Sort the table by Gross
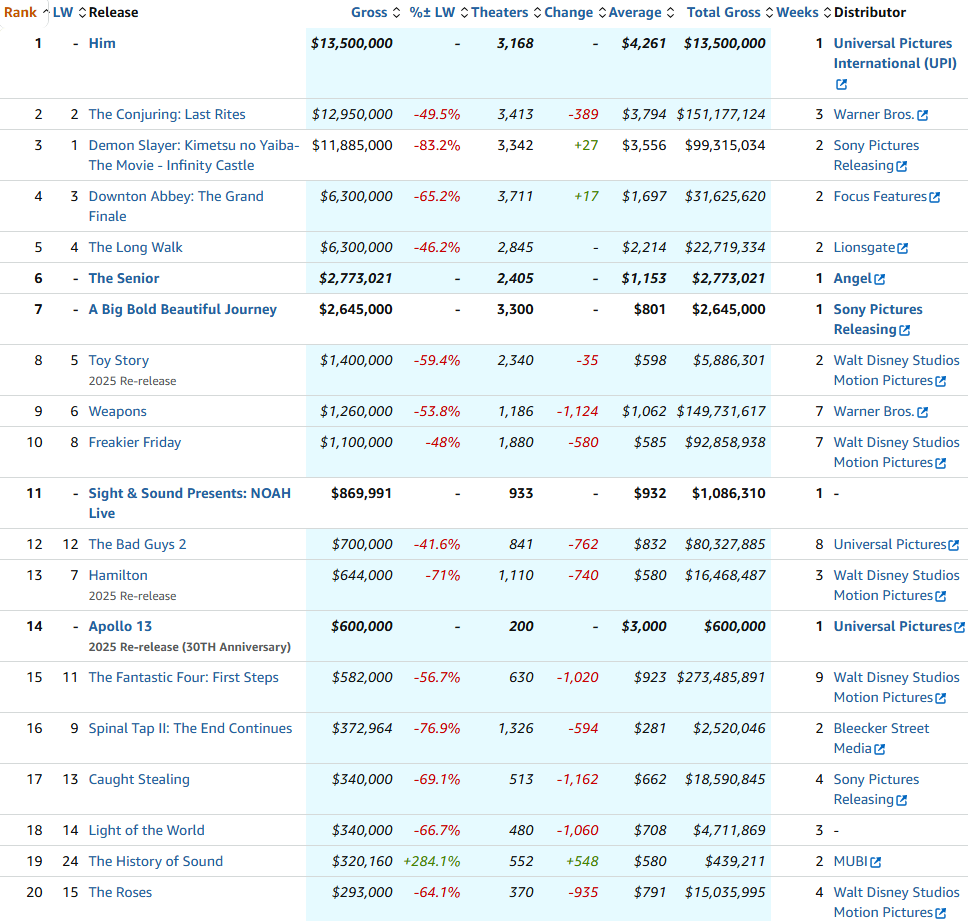Viewport: 968px width, 921px height. coord(375,12)
